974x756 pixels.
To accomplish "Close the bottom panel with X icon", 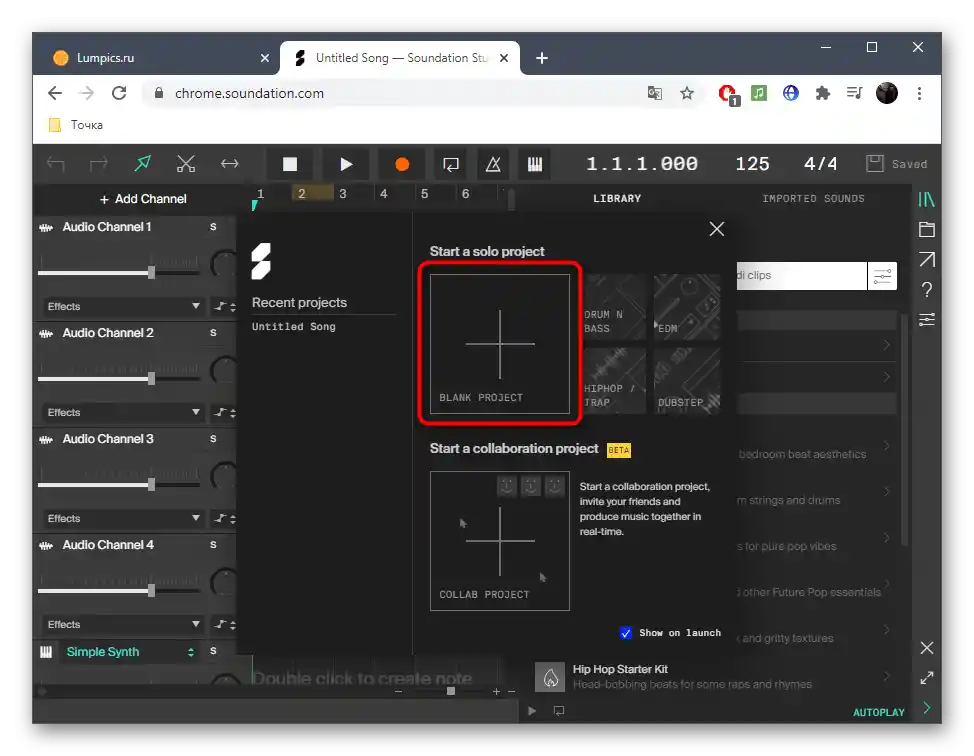I will coord(927,648).
